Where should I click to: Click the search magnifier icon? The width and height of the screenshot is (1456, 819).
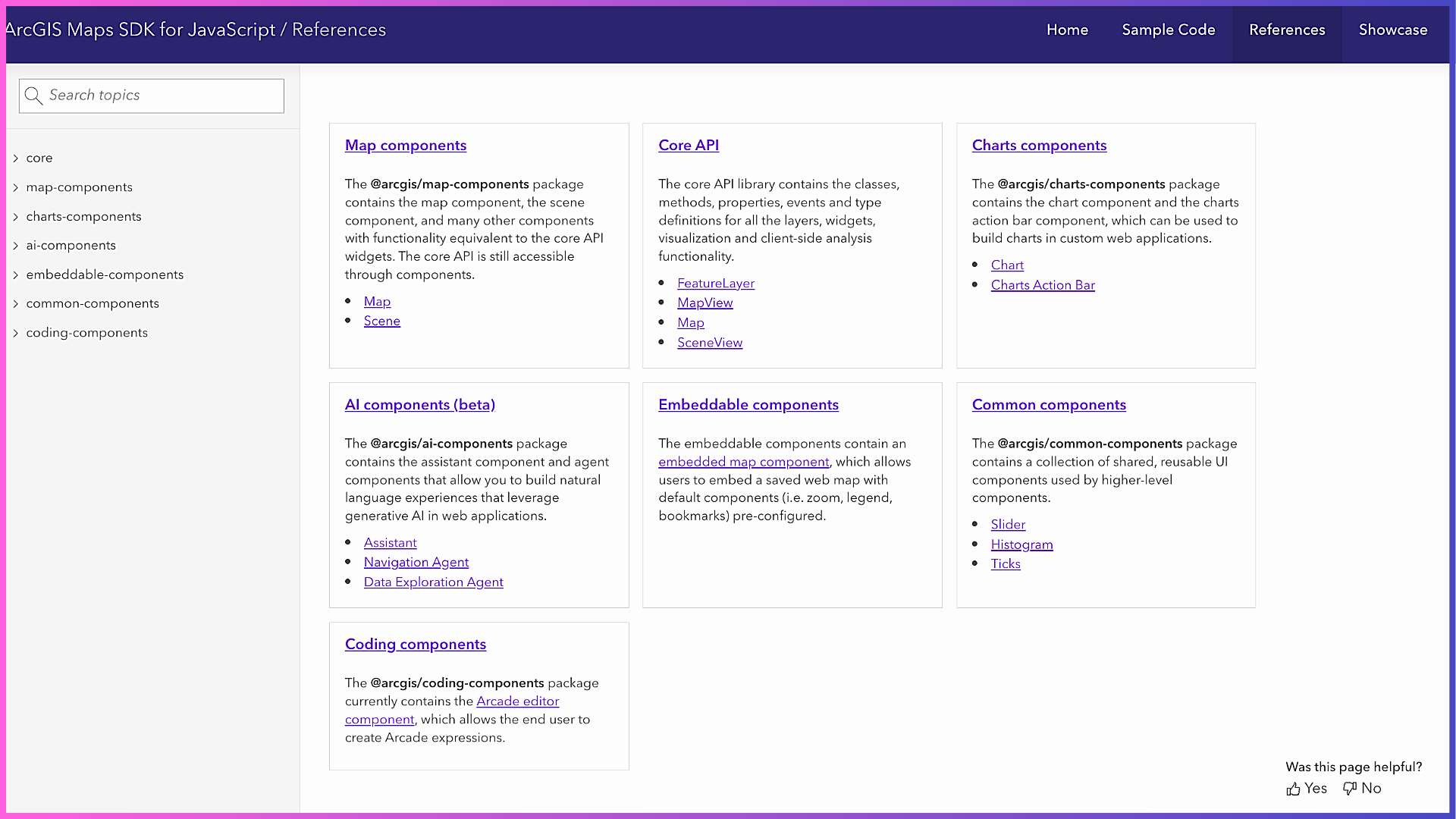[33, 96]
